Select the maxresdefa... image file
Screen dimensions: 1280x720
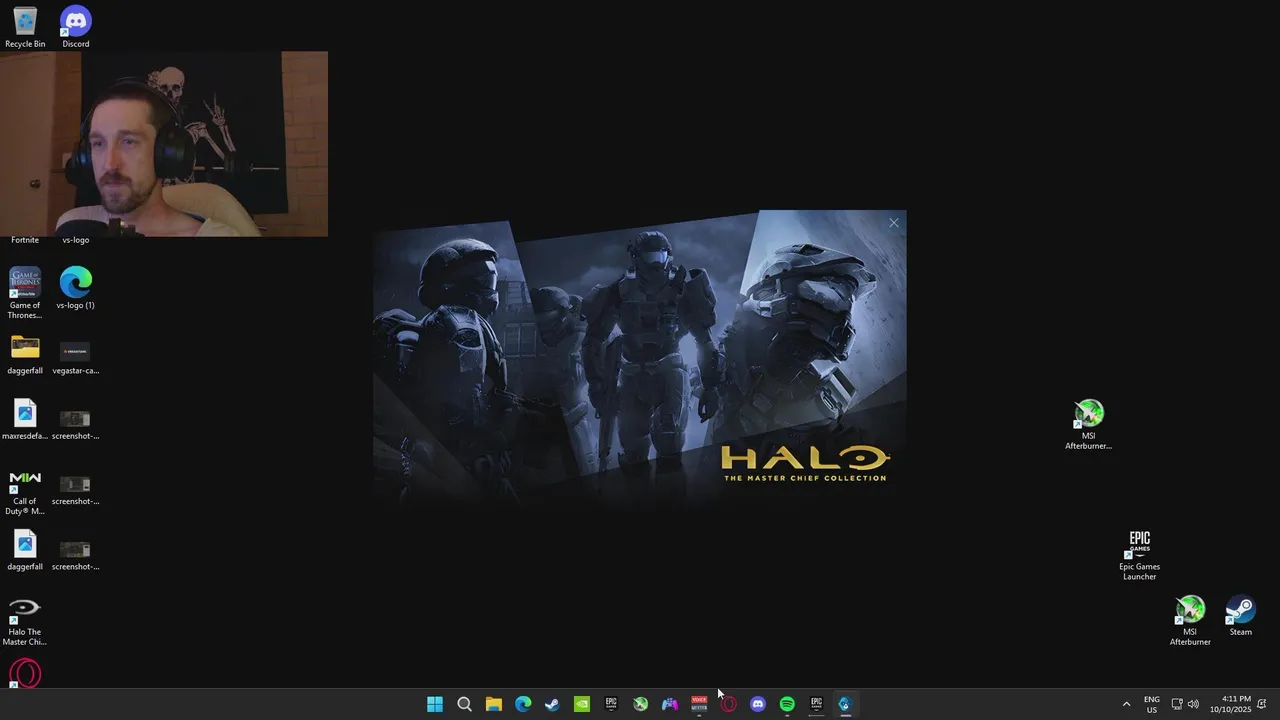(25, 420)
